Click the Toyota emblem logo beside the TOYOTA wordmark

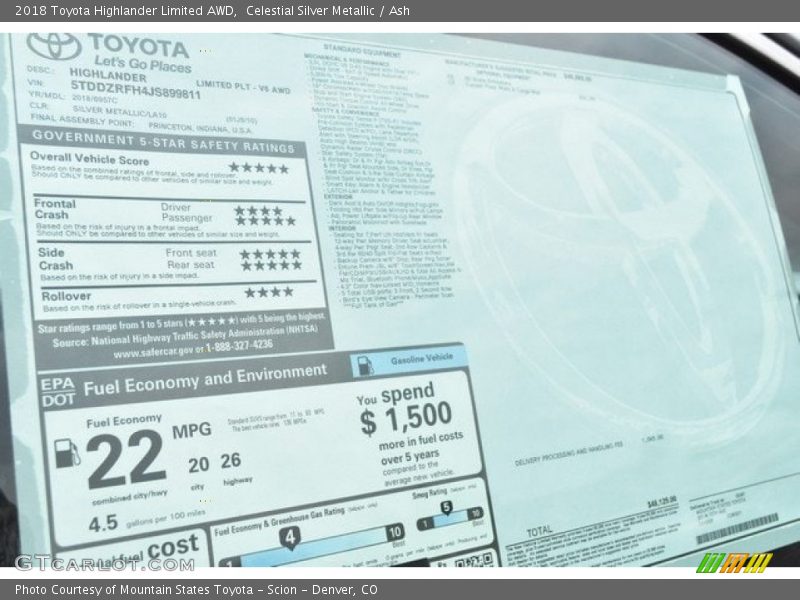coord(54,46)
